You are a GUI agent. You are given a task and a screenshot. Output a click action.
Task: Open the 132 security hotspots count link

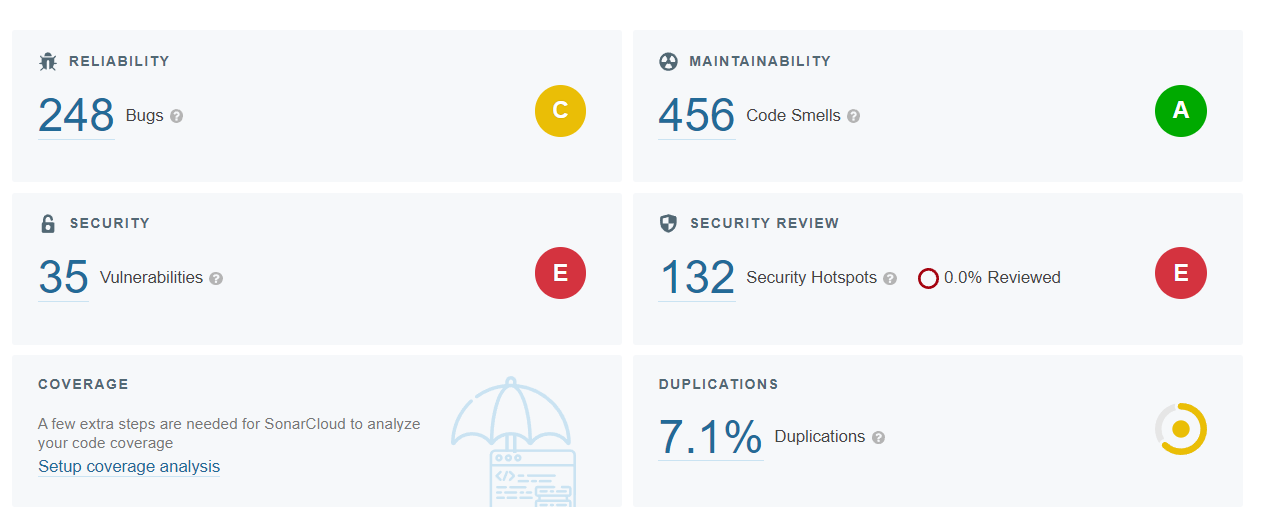[x=697, y=277]
